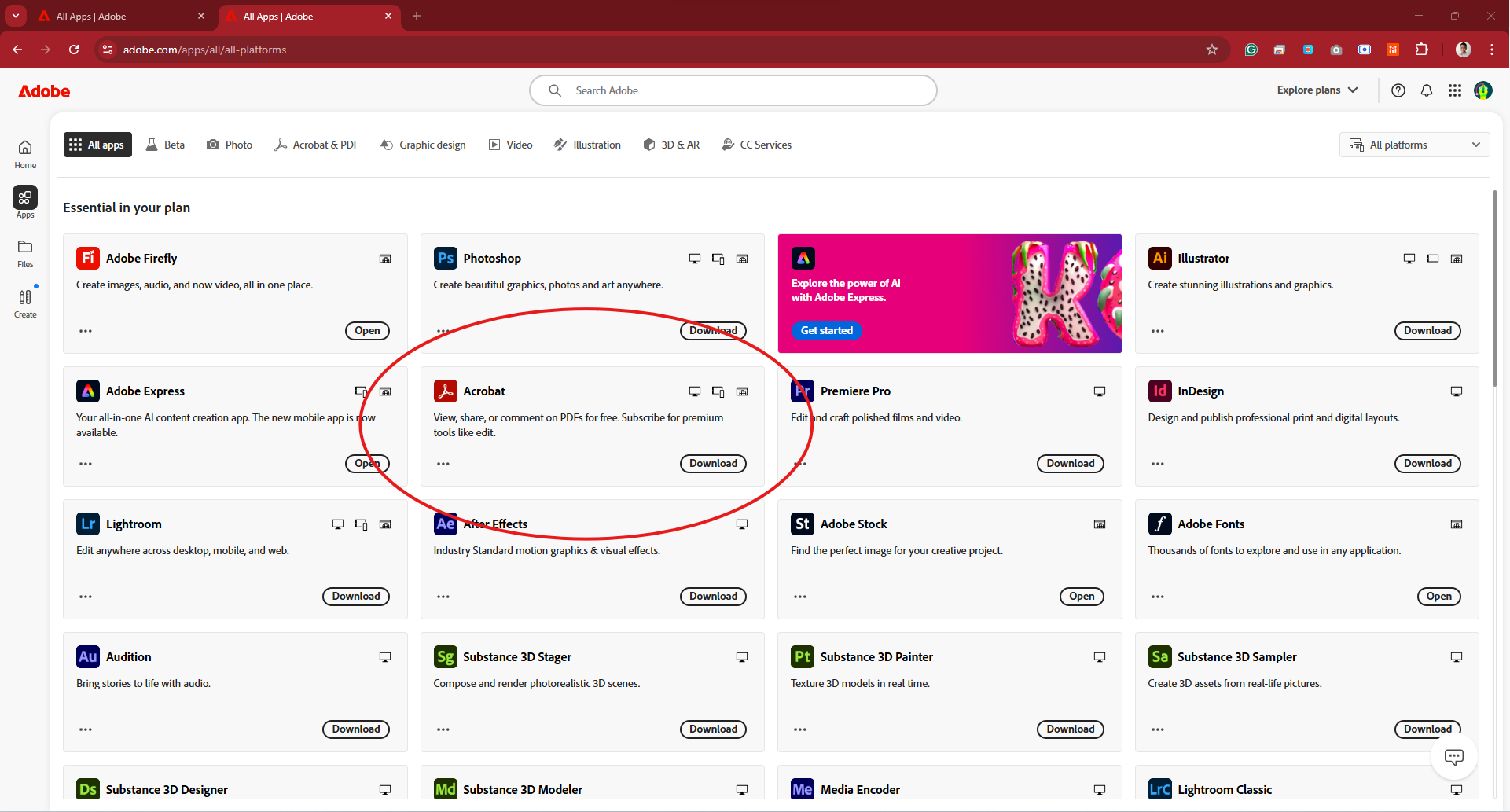Download After Effects
The height and width of the screenshot is (812, 1510).
pyautogui.click(x=713, y=597)
